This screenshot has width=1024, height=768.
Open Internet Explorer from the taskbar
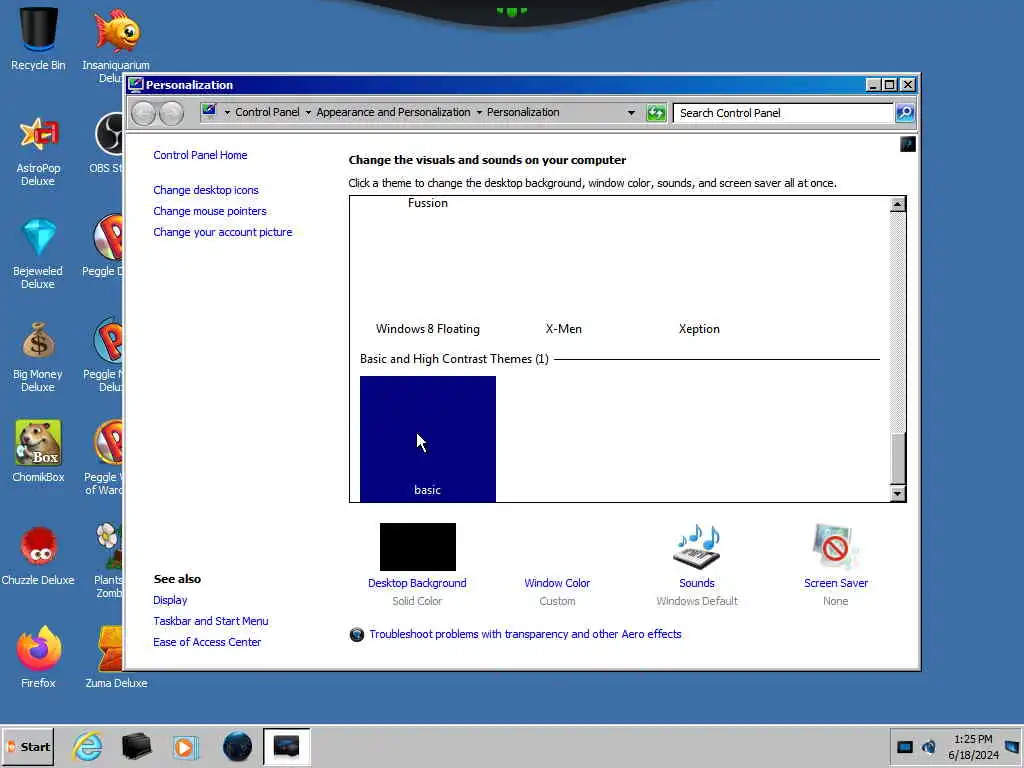tap(88, 746)
